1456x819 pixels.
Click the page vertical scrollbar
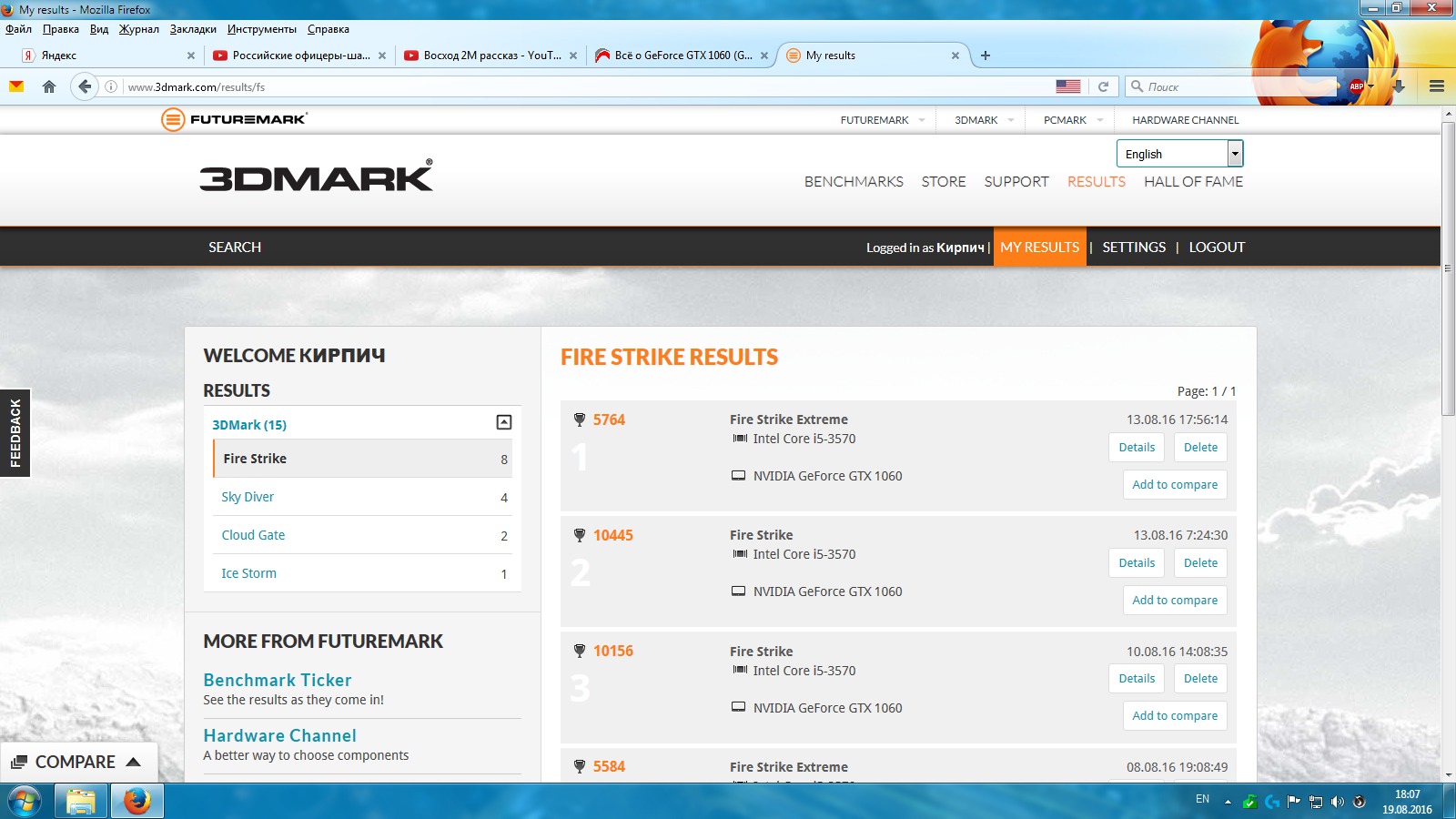click(x=1448, y=268)
